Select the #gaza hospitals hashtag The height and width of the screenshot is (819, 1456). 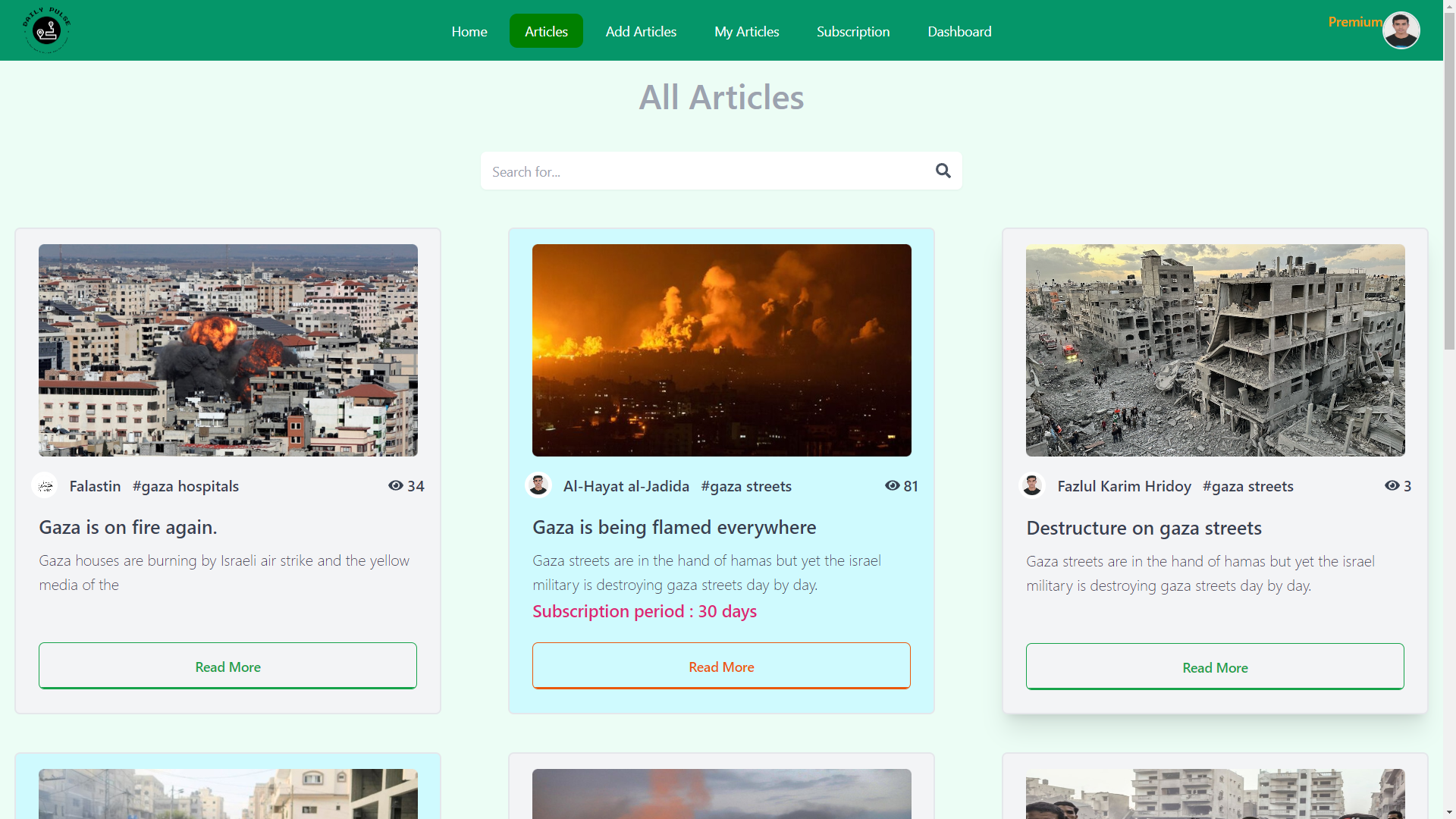[186, 486]
